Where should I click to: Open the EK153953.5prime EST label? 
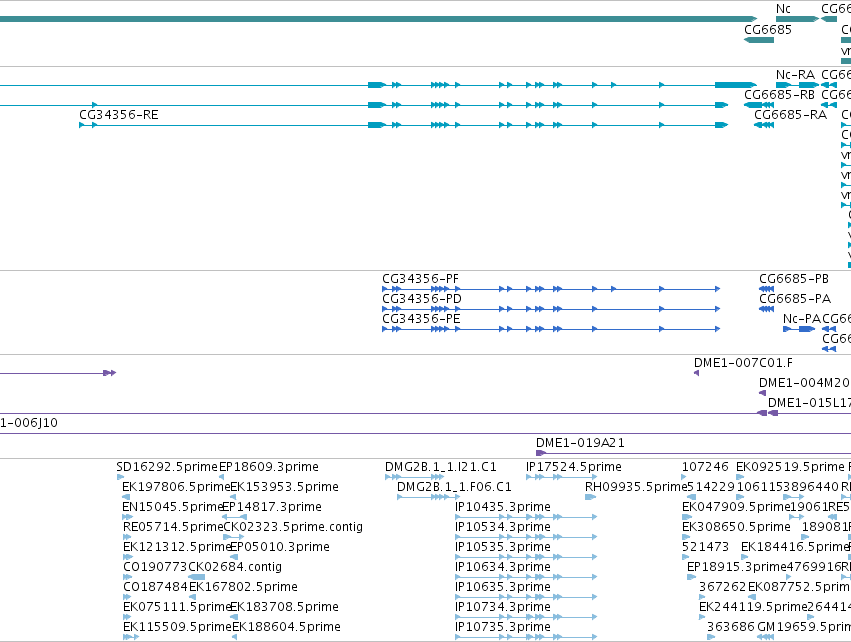pos(284,487)
